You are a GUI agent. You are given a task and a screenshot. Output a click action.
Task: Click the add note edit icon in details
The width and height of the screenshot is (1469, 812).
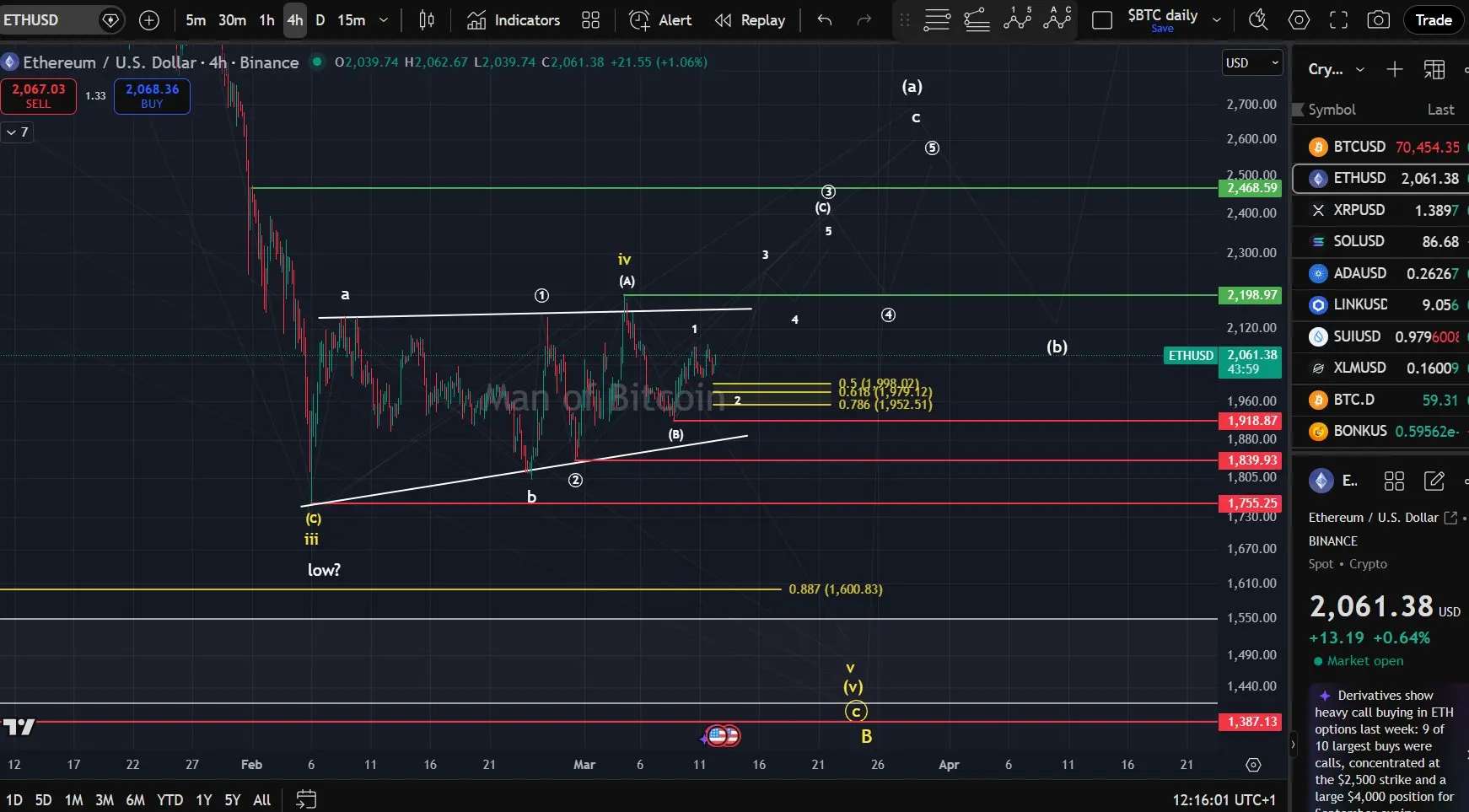[x=1434, y=481]
